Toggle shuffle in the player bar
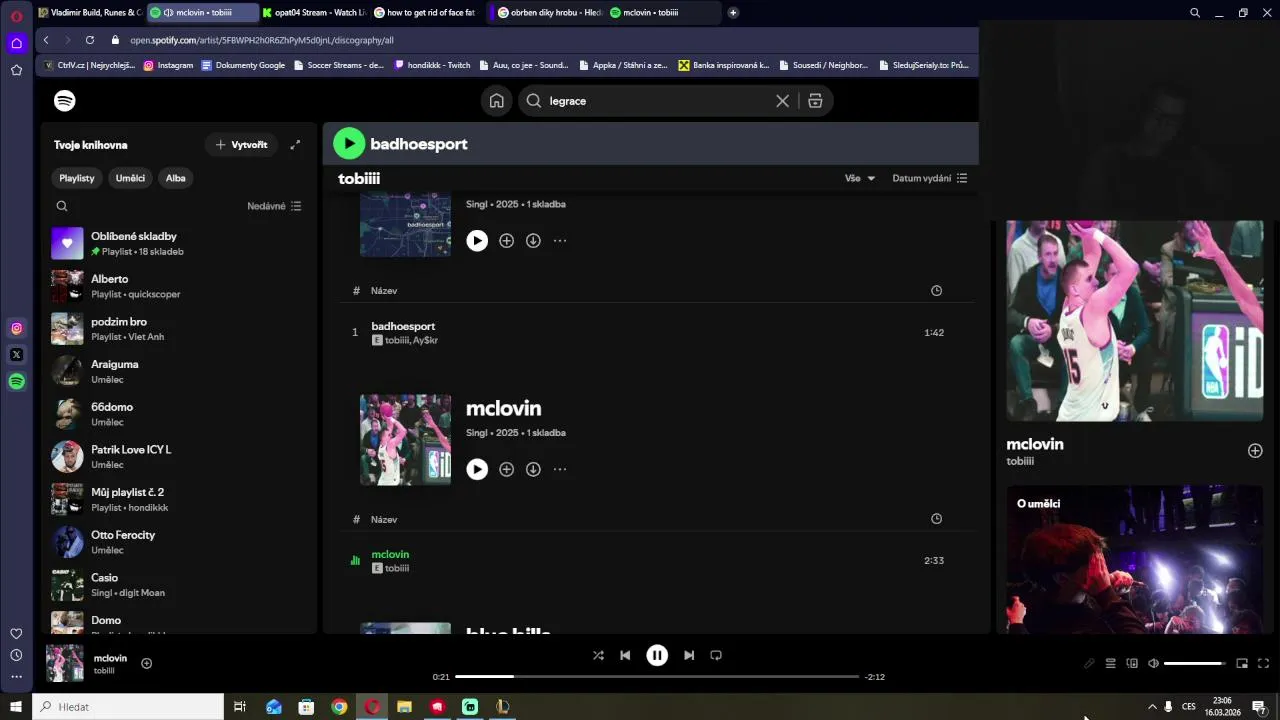Viewport: 1280px width, 720px height. [x=598, y=656]
